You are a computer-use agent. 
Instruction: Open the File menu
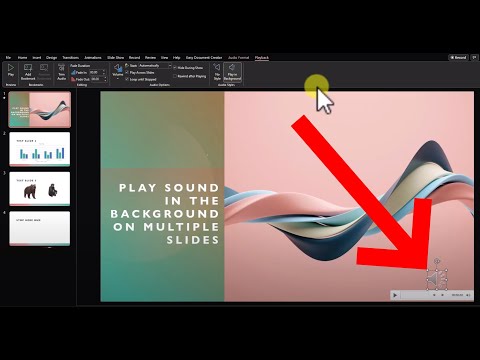pyautogui.click(x=8, y=58)
